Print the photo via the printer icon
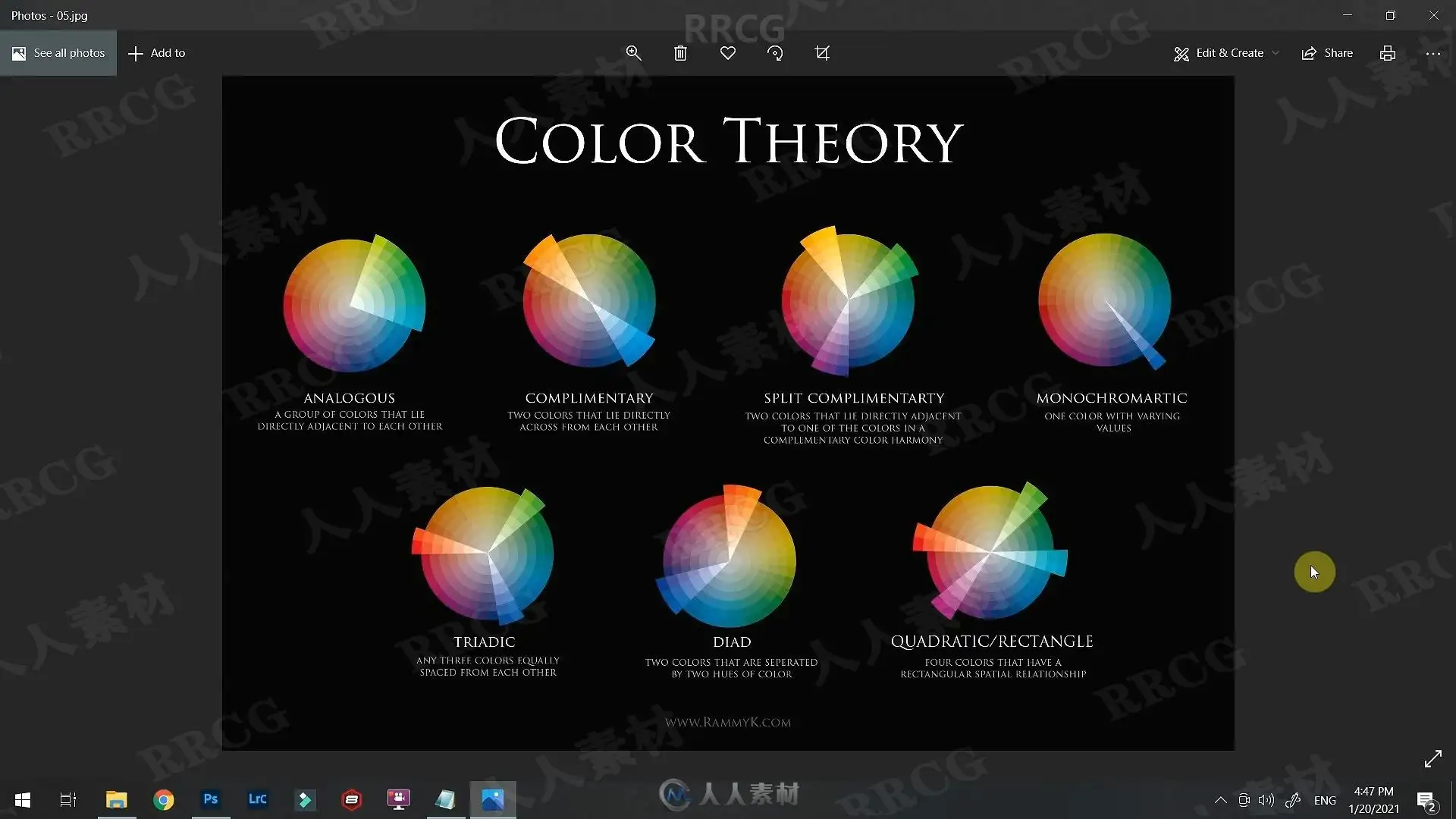The image size is (1456, 819). (1388, 53)
